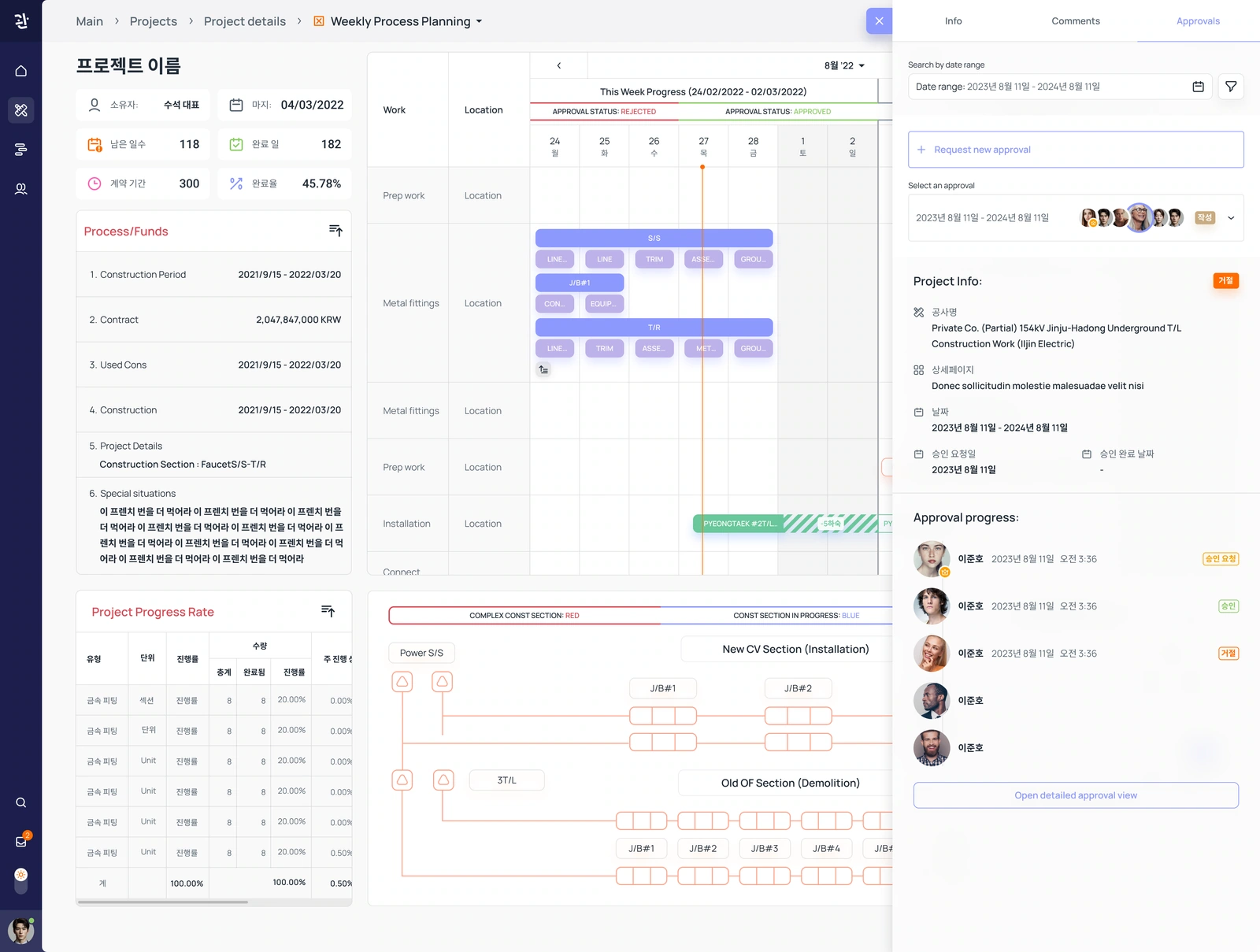Click the progress table horizontal scrollbar
Screen dimensions: 1260x952
[163, 902]
